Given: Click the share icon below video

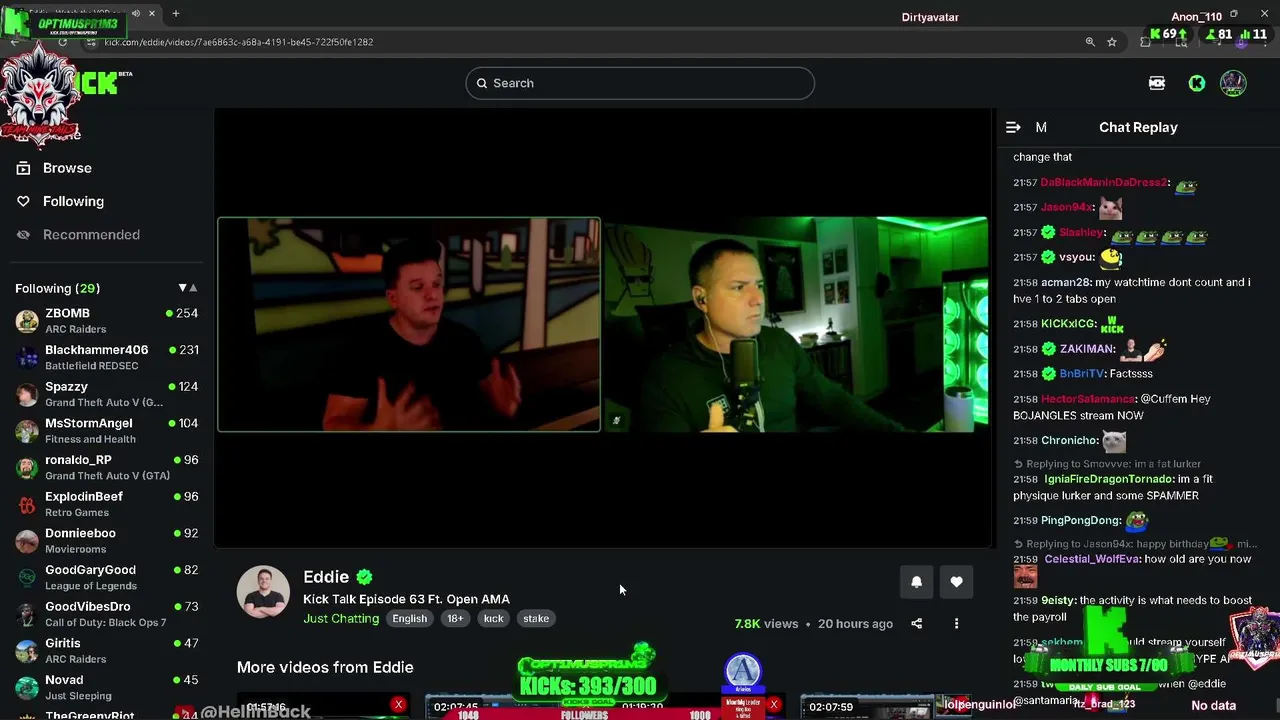Looking at the screenshot, I should [x=916, y=623].
